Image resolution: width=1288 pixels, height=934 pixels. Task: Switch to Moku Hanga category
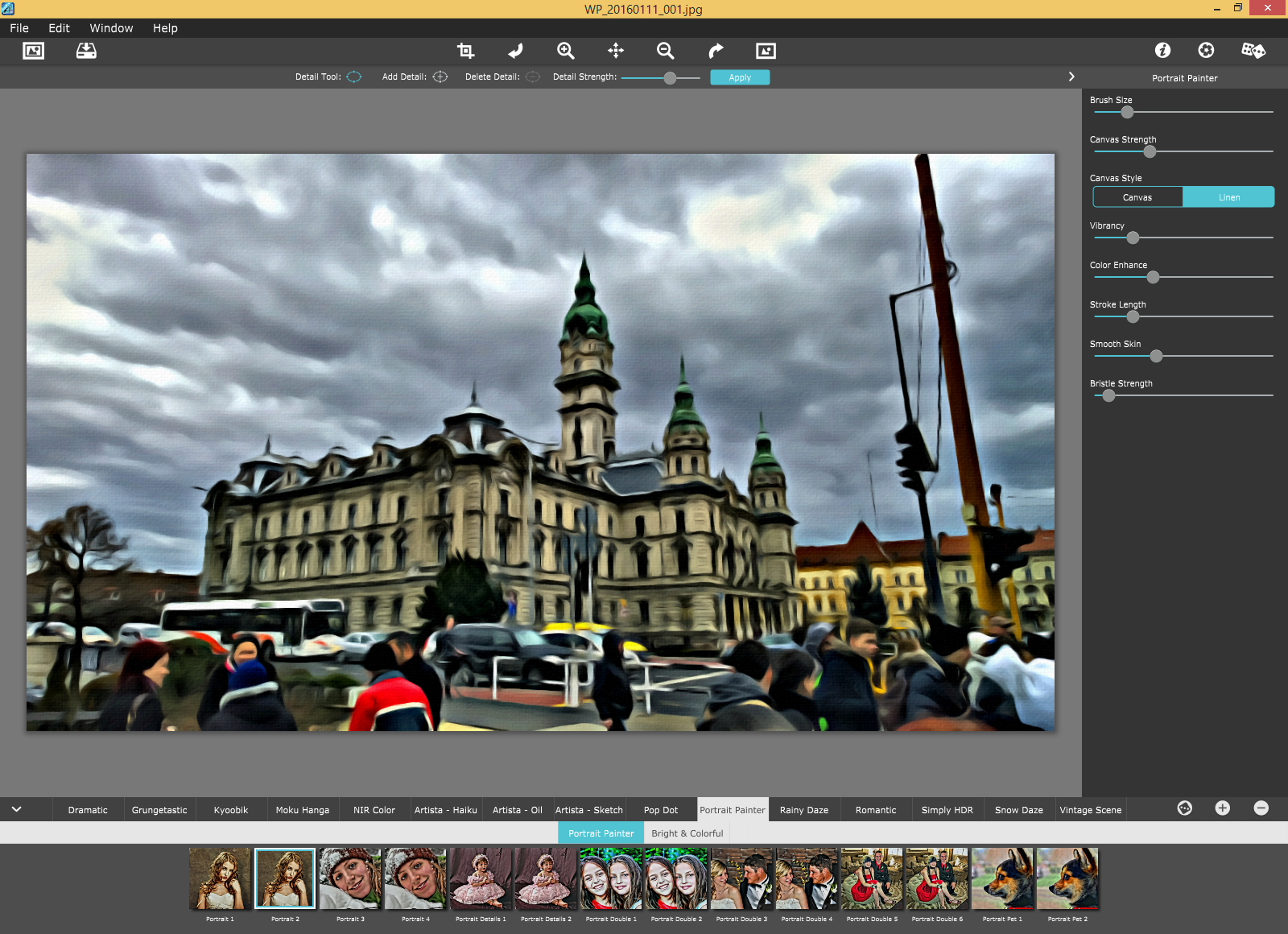click(303, 810)
